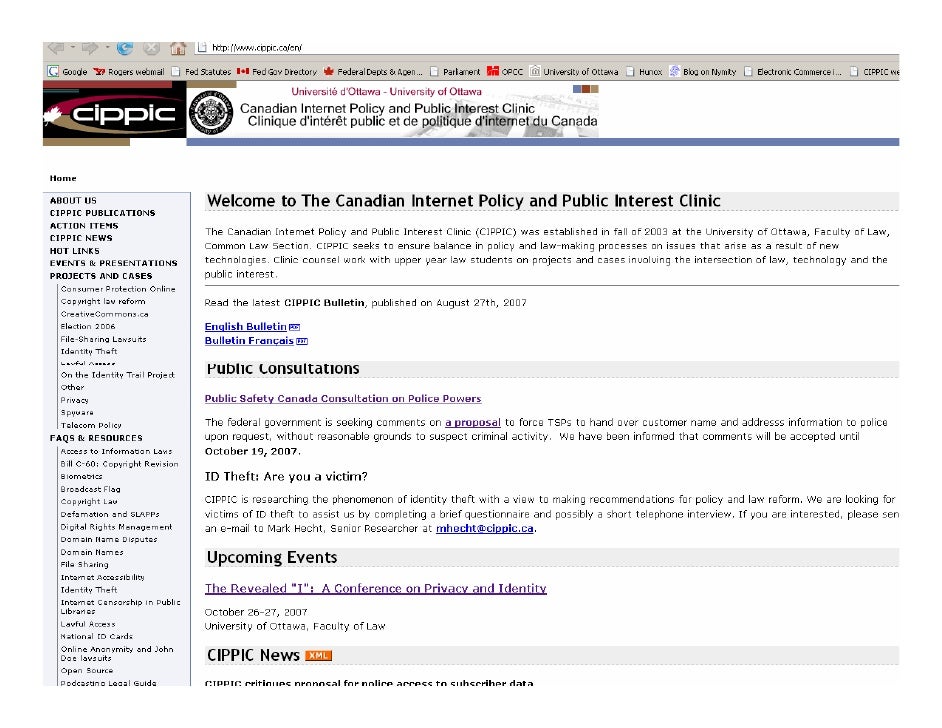Open the English Bulletin link

point(246,327)
